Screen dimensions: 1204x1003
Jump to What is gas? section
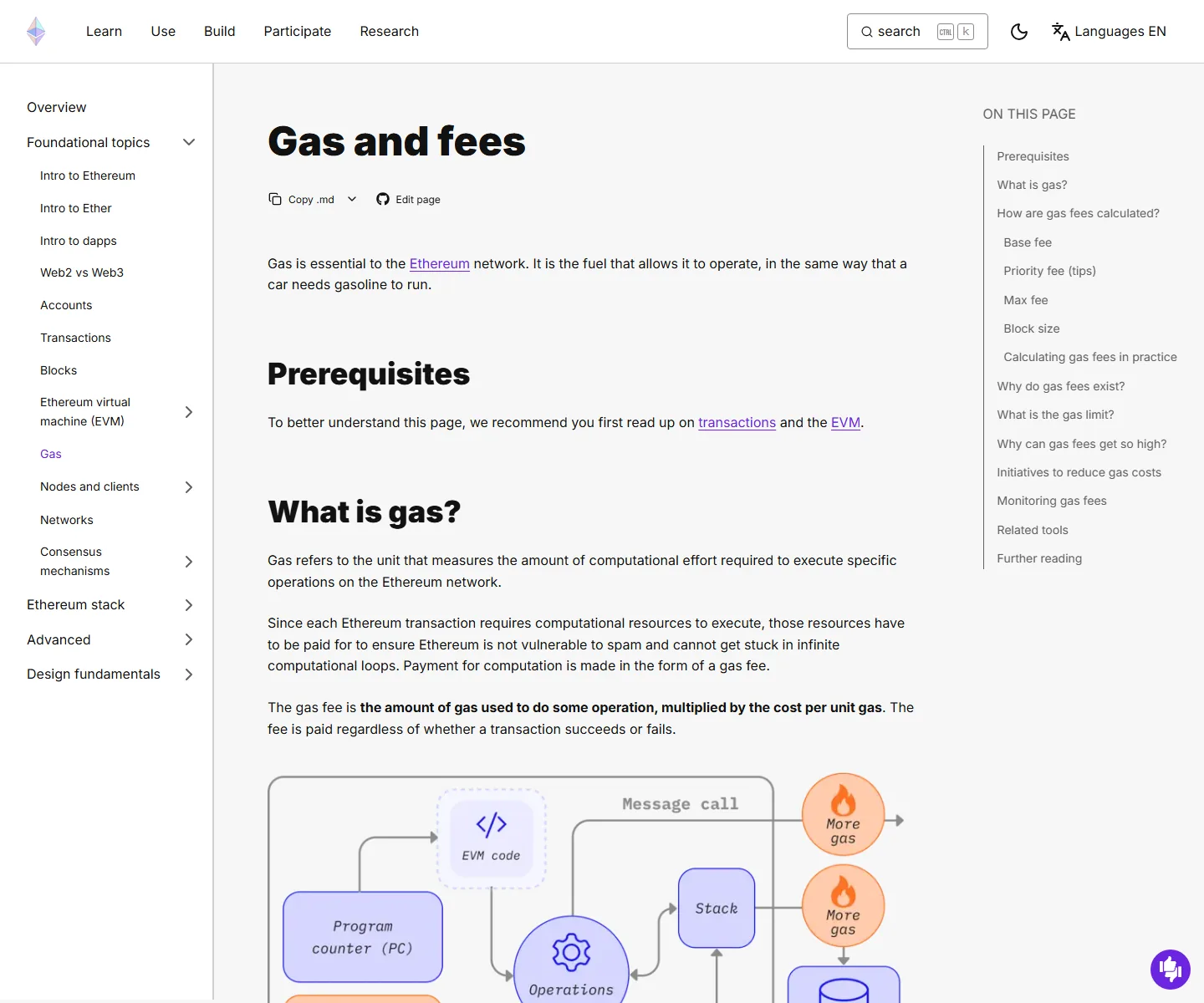(x=1032, y=185)
